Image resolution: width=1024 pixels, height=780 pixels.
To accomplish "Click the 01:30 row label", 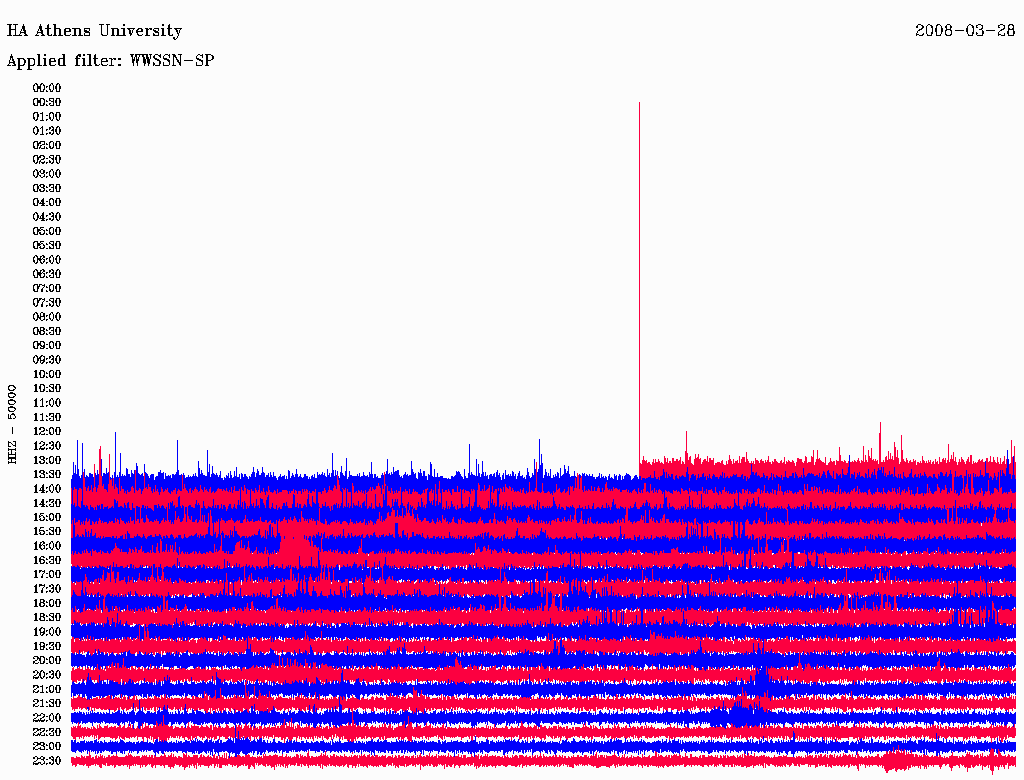I will pyautogui.click(x=47, y=131).
